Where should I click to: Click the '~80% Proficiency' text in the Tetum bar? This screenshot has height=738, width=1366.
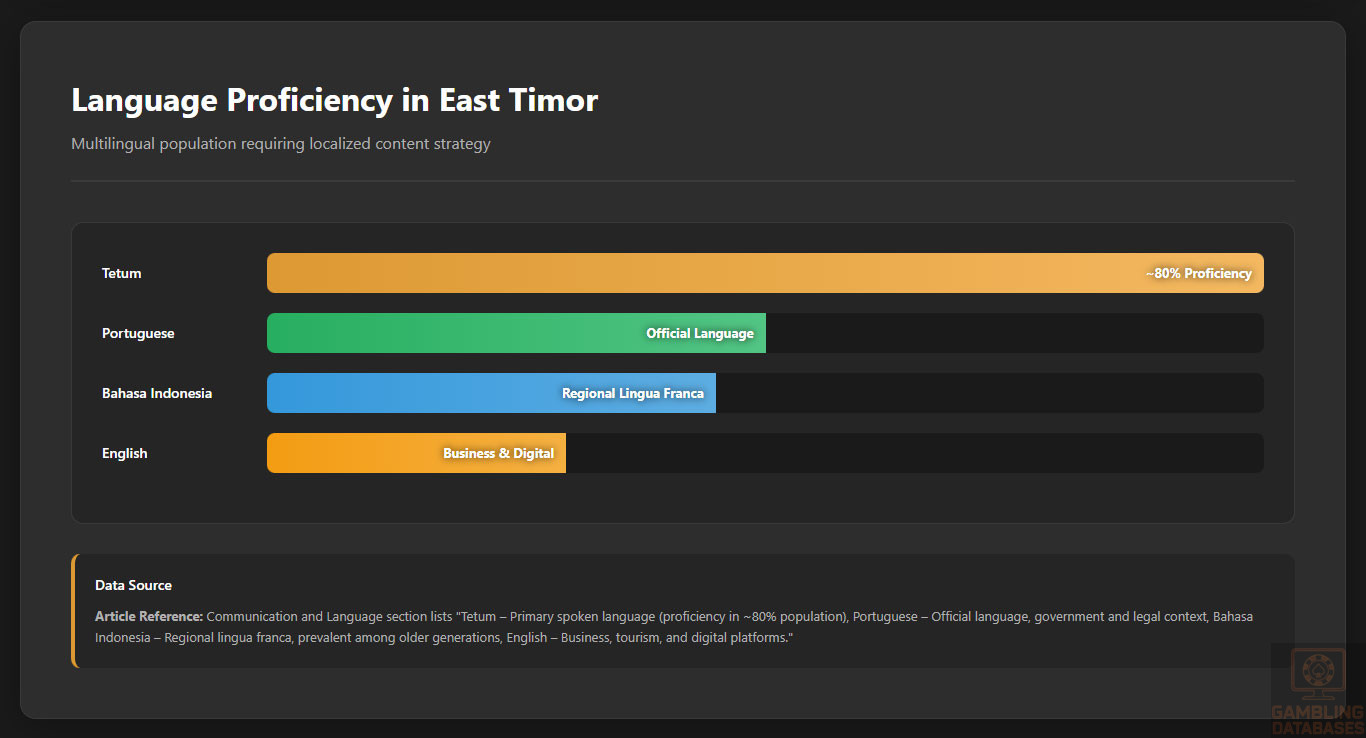(x=1198, y=273)
